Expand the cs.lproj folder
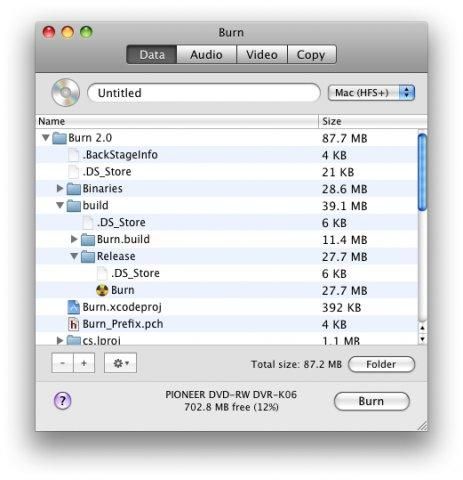The height and width of the screenshot is (480, 463). (60, 340)
